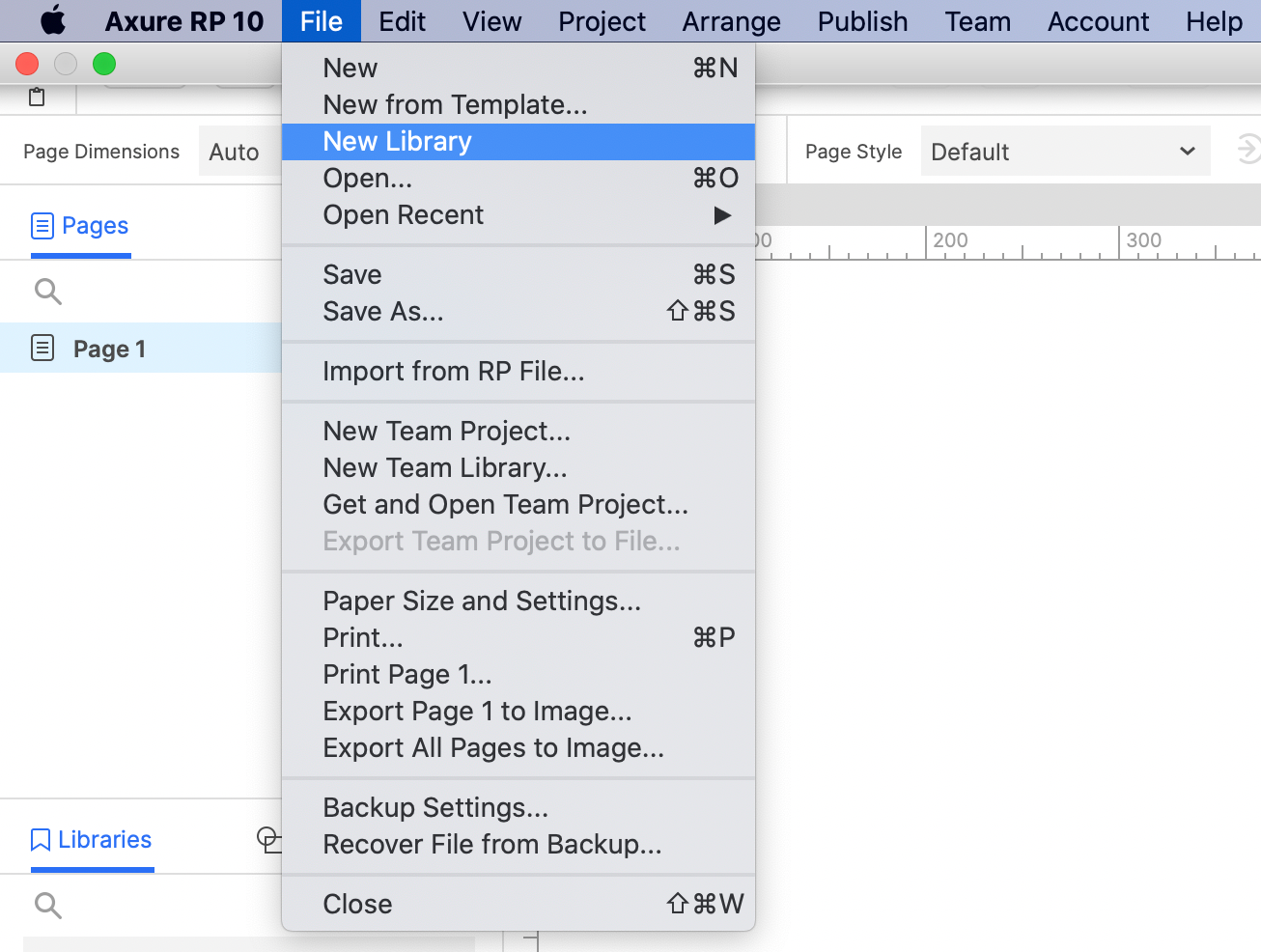The height and width of the screenshot is (952, 1261).
Task: Click the Pages panel search magnifier icon
Action: [47, 292]
